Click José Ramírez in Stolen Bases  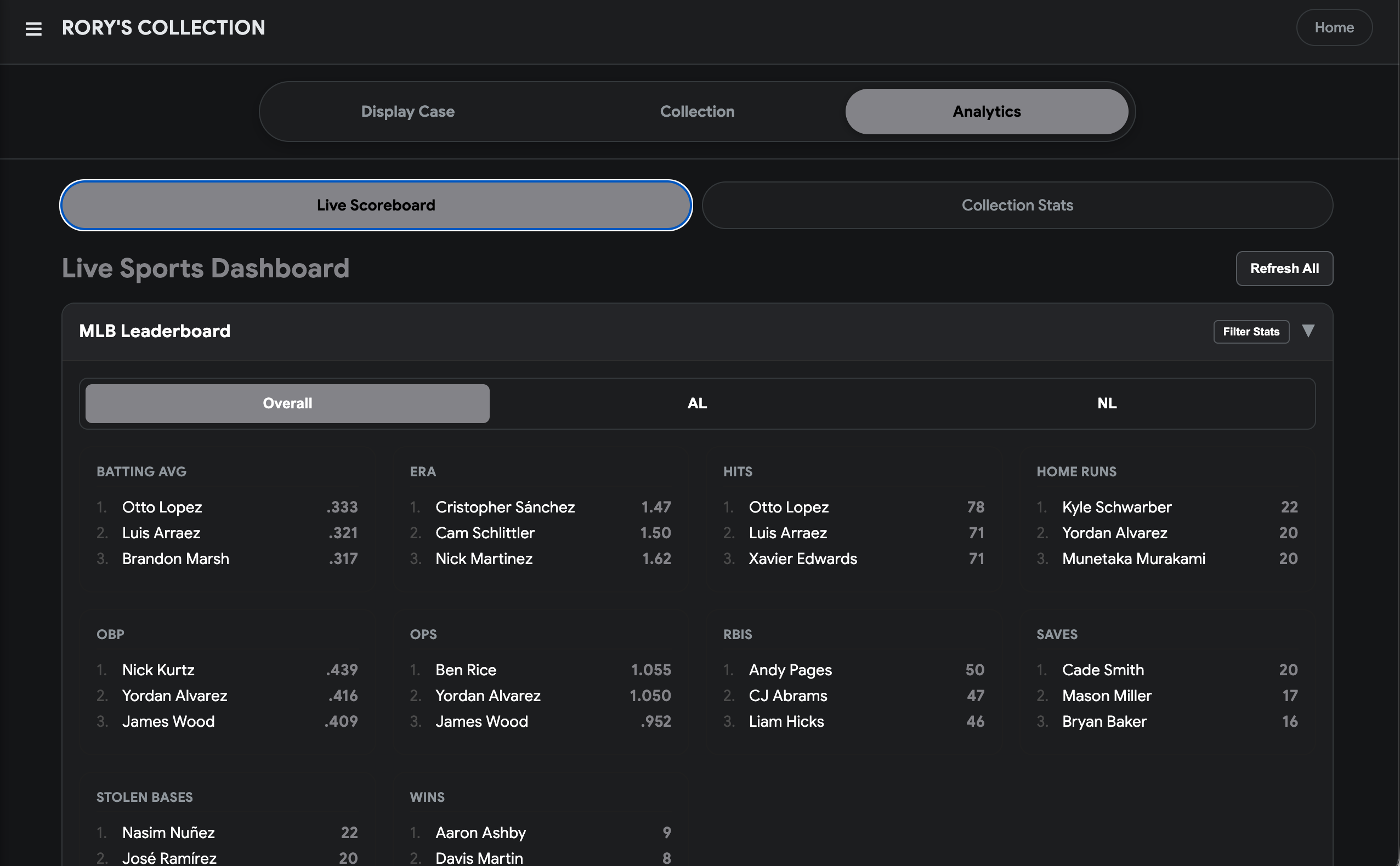click(x=169, y=858)
